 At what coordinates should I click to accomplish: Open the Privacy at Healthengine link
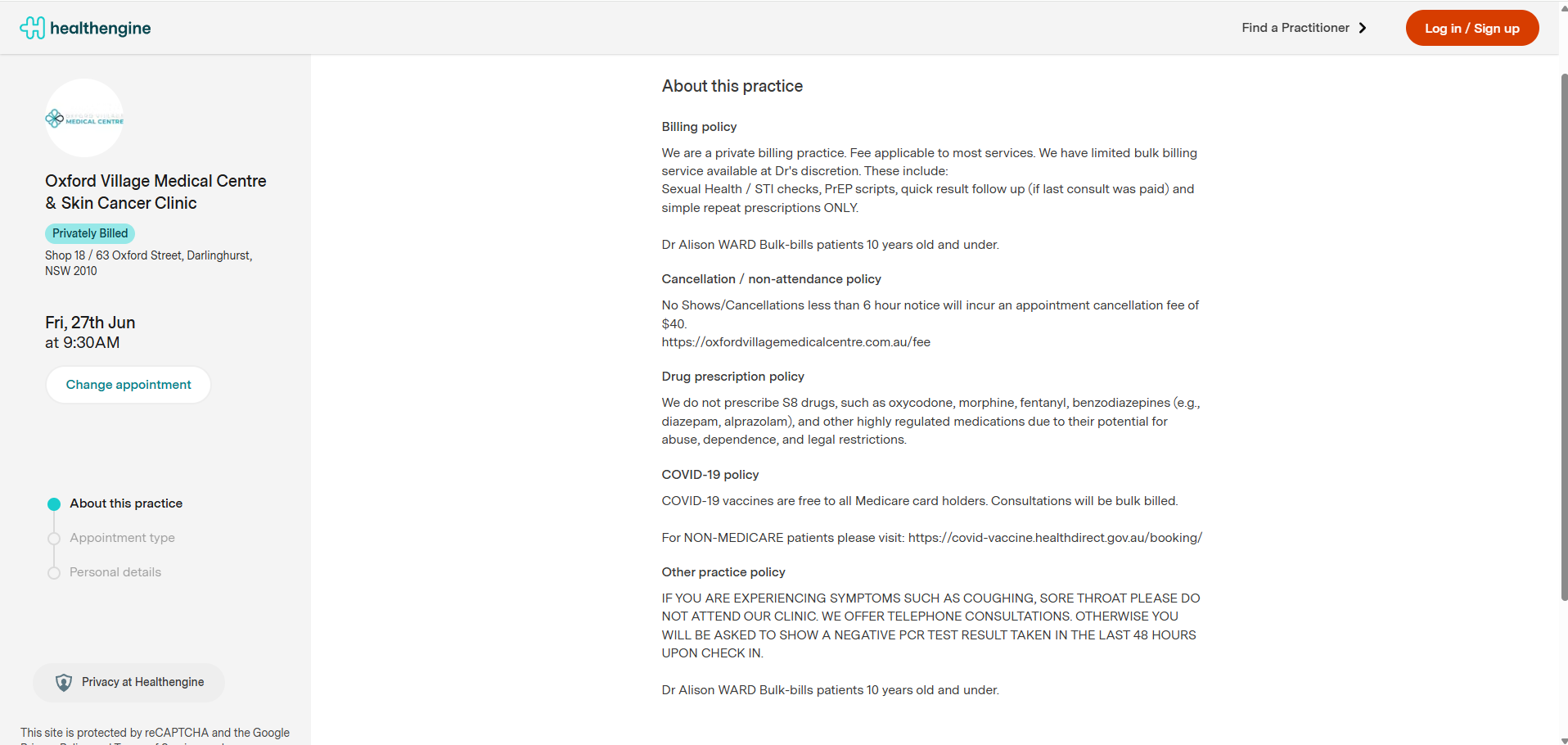point(142,683)
